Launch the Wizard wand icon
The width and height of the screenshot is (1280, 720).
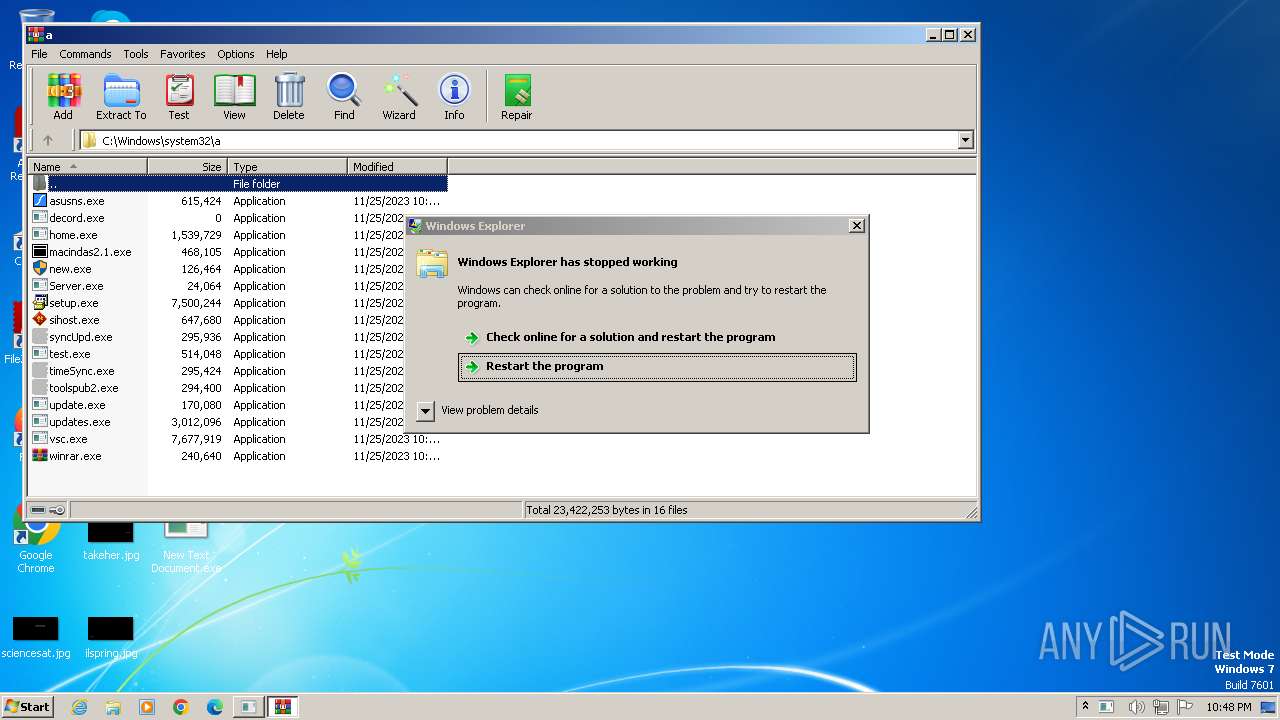[399, 97]
